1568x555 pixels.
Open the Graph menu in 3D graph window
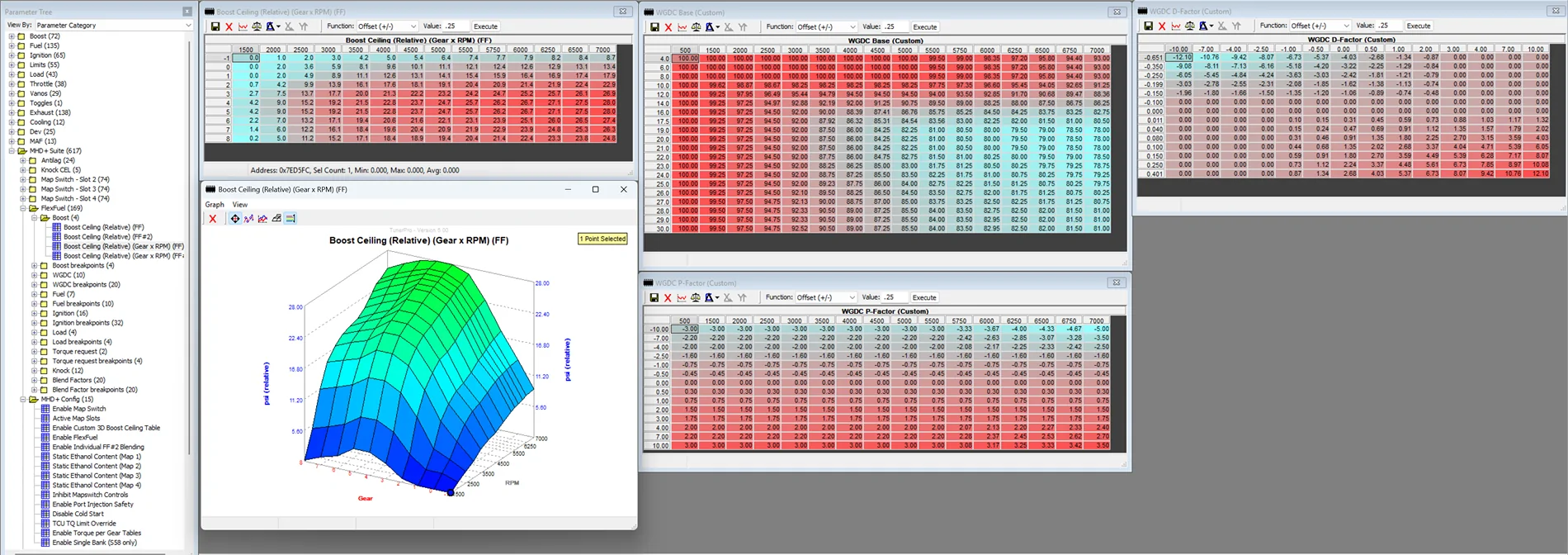tap(215, 205)
